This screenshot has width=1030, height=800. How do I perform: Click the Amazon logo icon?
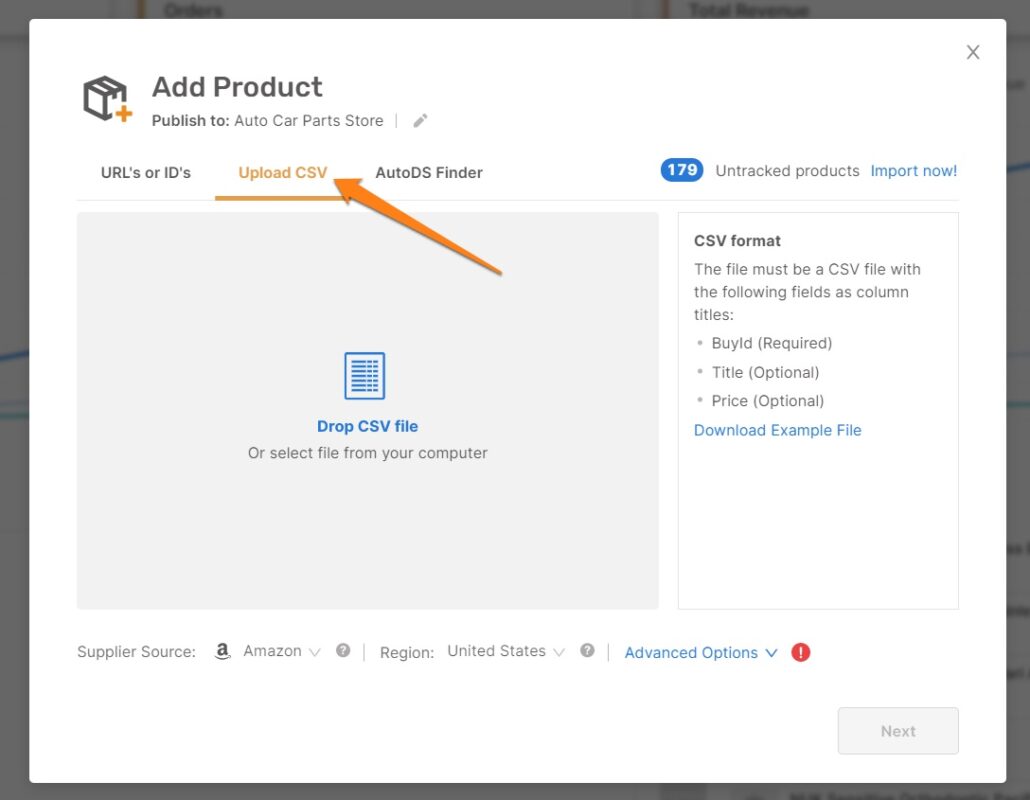point(223,651)
